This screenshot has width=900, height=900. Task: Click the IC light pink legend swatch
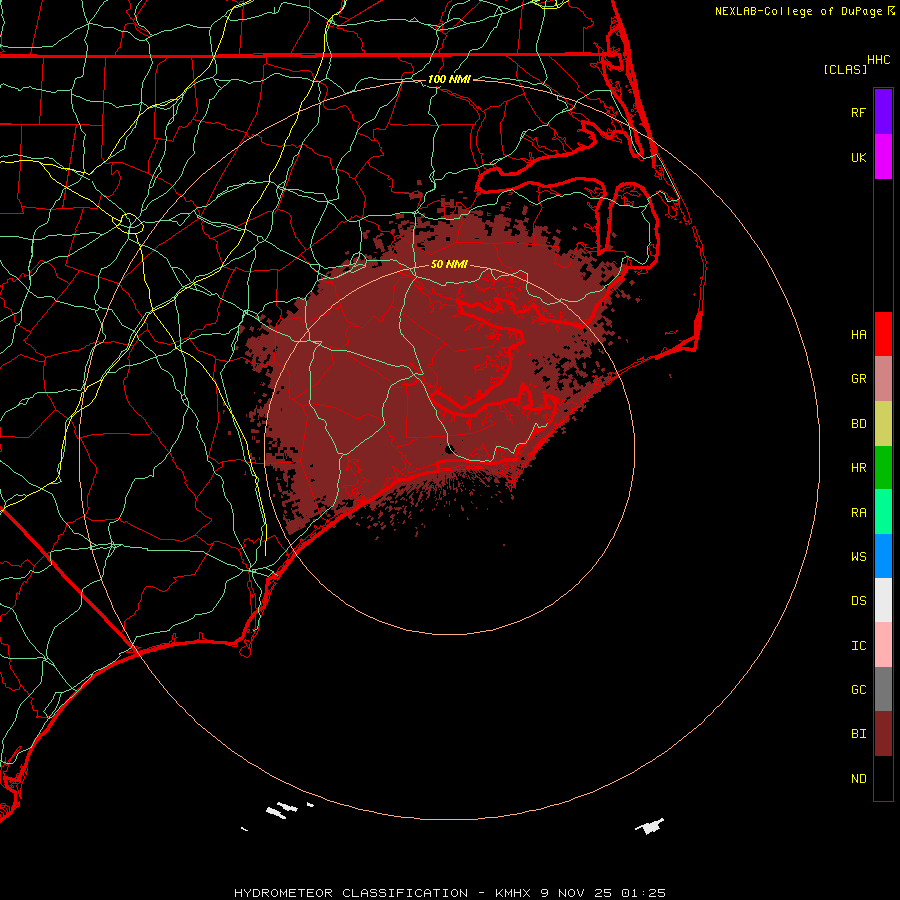point(883,645)
